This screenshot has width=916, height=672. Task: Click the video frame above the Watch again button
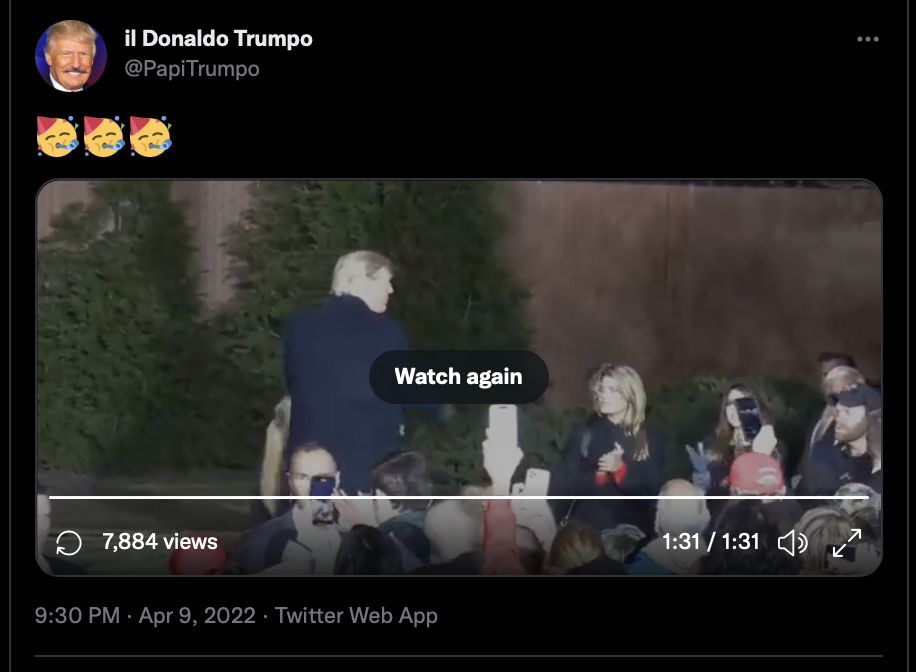459,263
